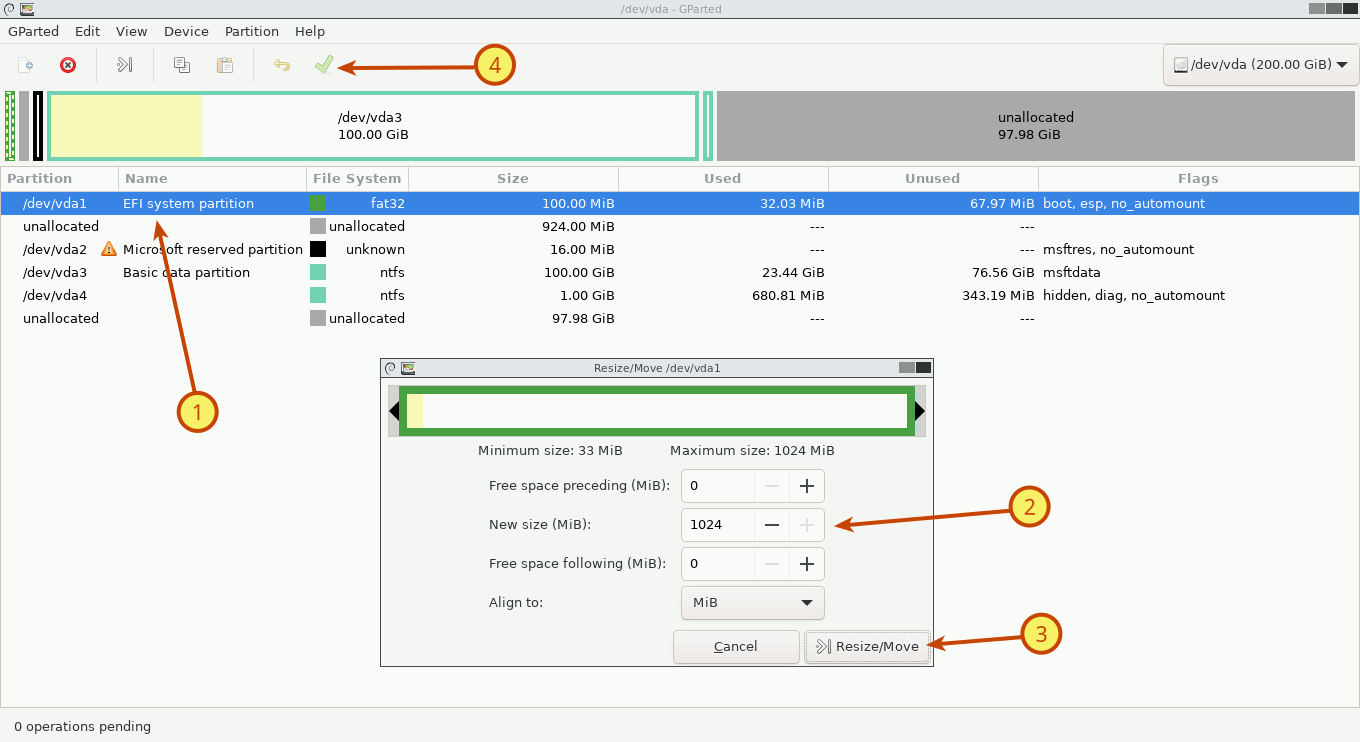Click the Resize/Move toolbar icon
The height and width of the screenshot is (742, 1360).
tap(125, 65)
